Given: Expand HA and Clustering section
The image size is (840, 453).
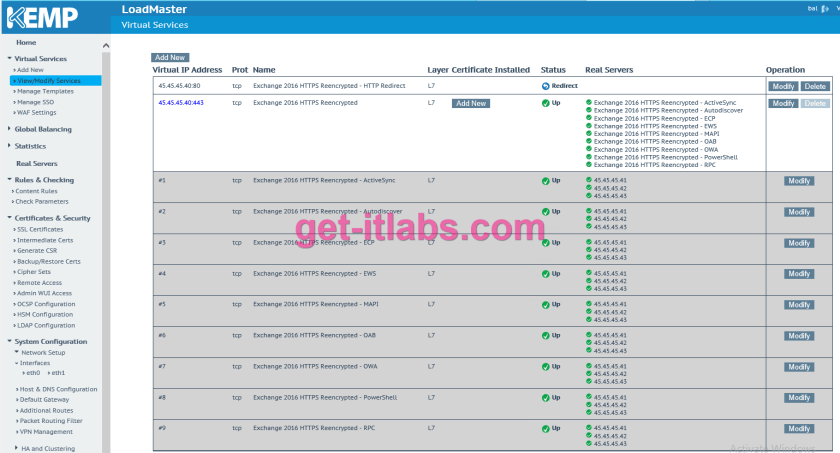Looking at the screenshot, I should coord(16,448).
